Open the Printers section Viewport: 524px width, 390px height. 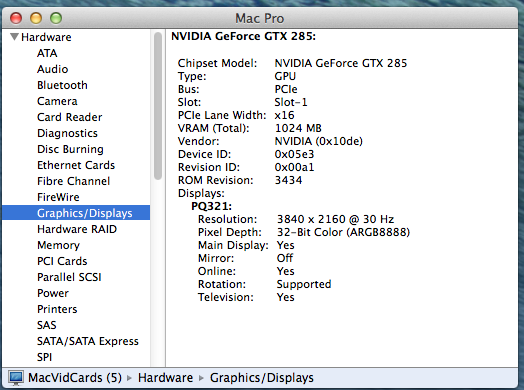[57, 309]
